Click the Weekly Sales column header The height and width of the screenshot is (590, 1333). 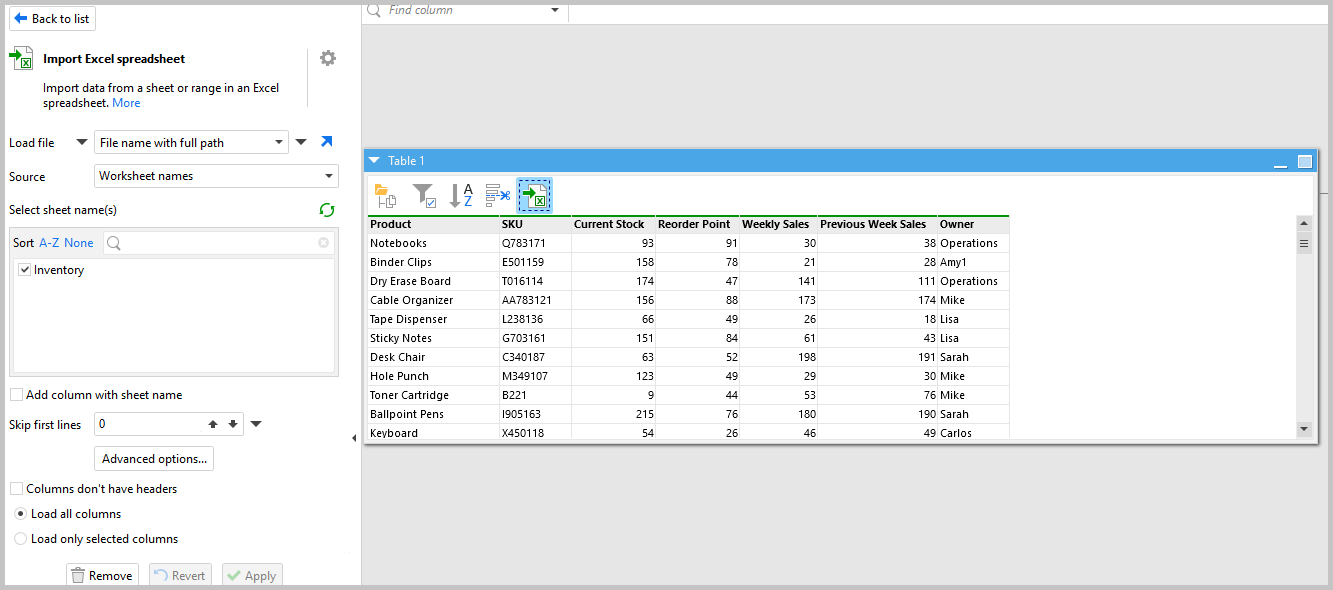click(778, 224)
